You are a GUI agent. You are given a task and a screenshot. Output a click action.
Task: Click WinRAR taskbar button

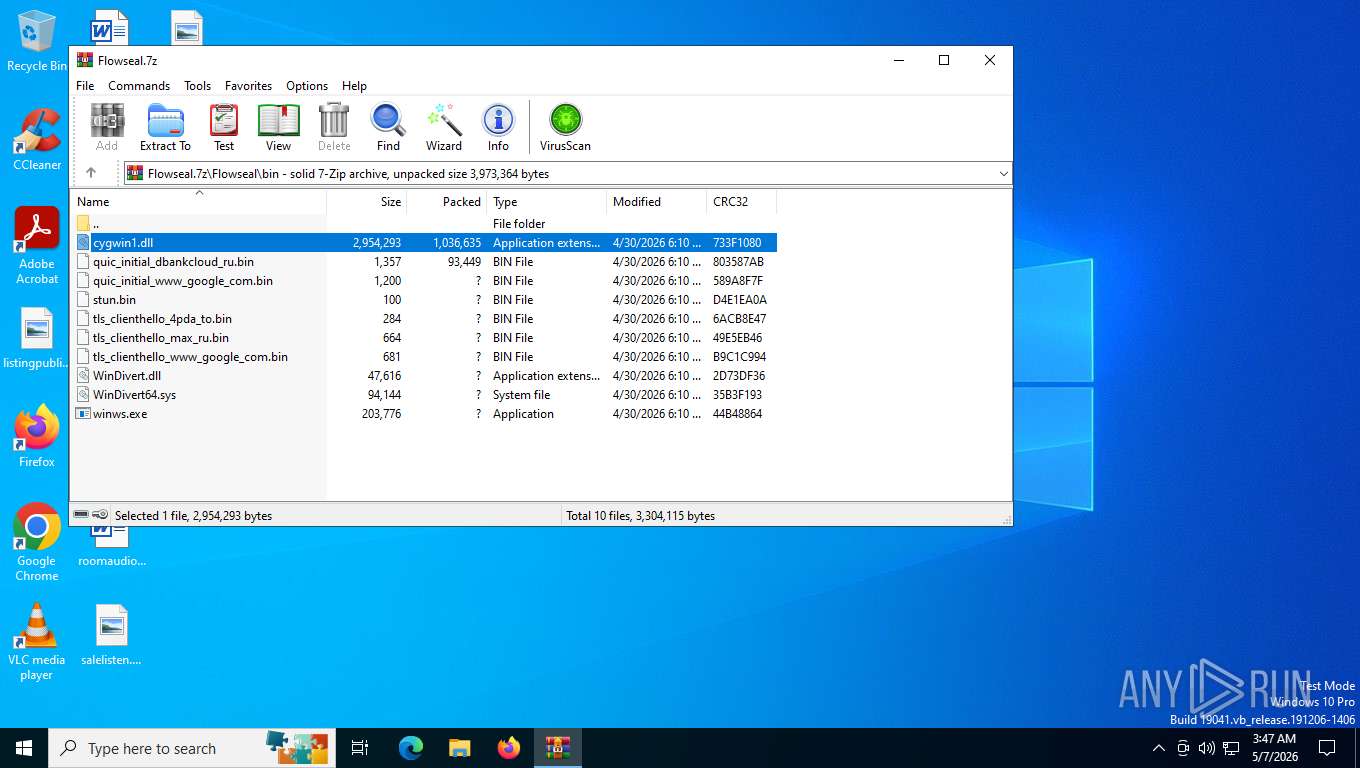tap(558, 748)
